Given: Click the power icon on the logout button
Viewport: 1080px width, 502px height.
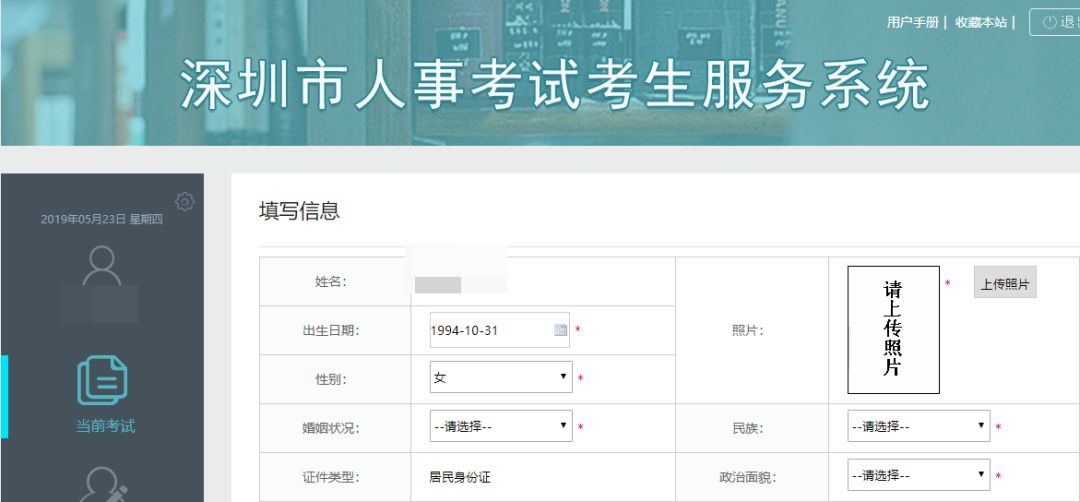Looking at the screenshot, I should pos(1050,22).
